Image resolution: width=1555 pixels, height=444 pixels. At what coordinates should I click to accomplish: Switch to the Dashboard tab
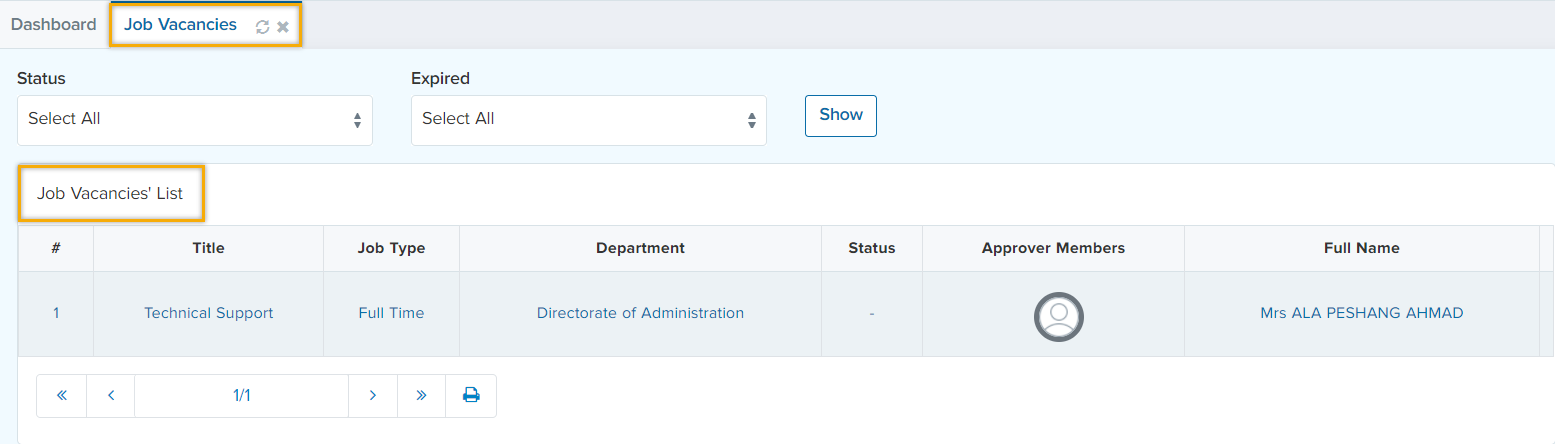coord(54,25)
